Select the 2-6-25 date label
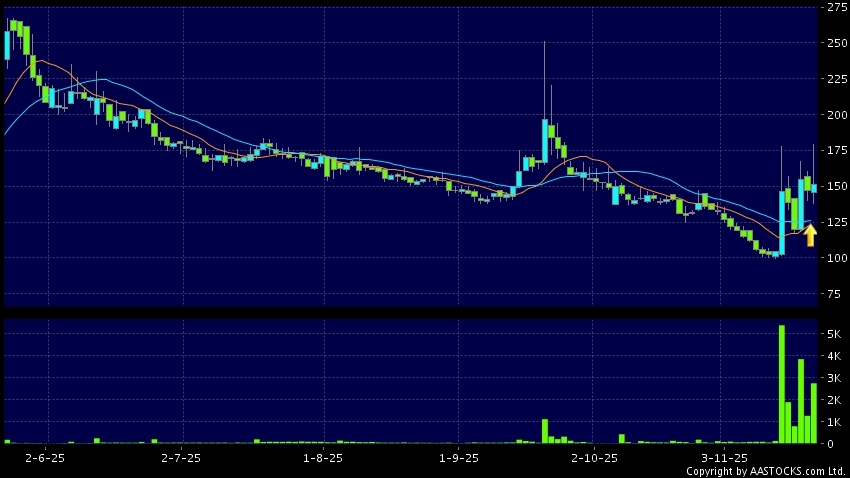This screenshot has width=850, height=478. (45, 457)
